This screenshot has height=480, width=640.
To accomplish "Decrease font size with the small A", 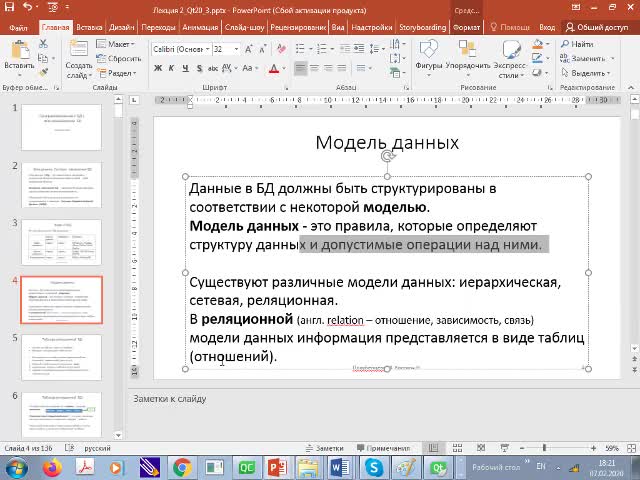I will [262, 49].
